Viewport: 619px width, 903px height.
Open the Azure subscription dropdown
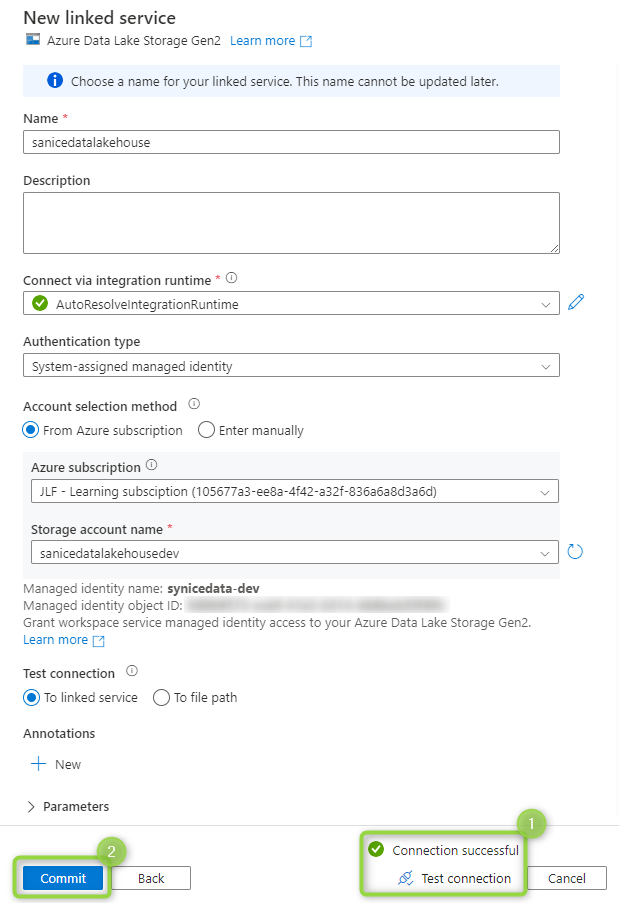pyautogui.click(x=295, y=491)
